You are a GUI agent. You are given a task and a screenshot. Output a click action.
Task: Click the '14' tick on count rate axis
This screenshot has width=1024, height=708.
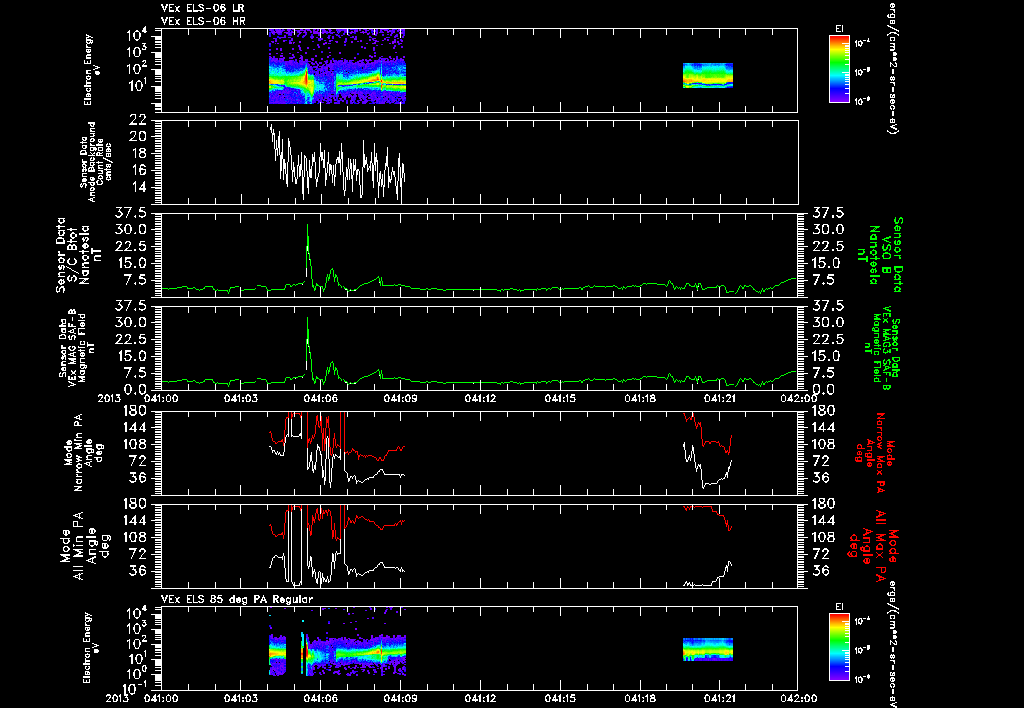pyautogui.click(x=138, y=187)
